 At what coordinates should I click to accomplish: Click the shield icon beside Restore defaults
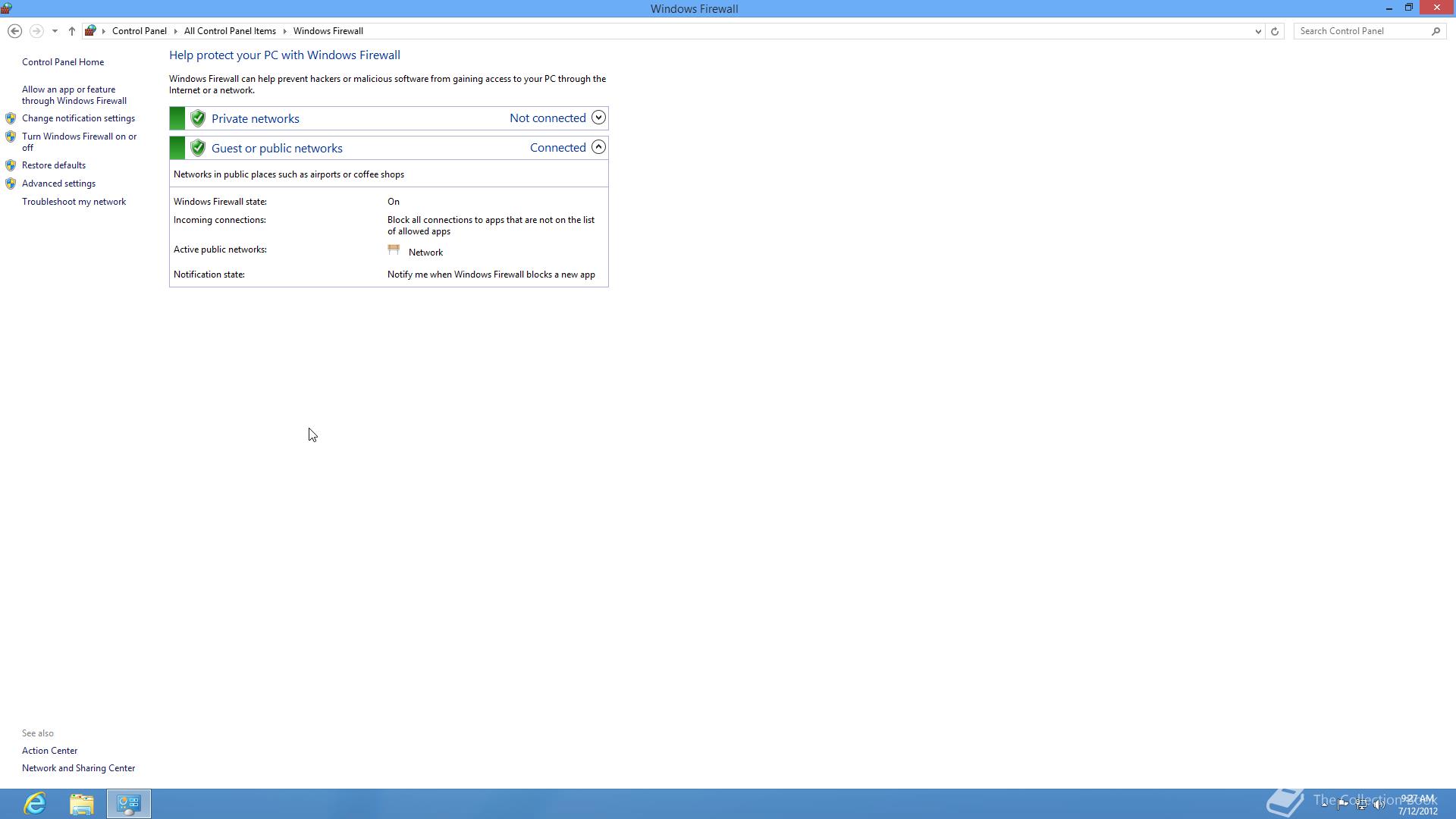click(x=11, y=165)
